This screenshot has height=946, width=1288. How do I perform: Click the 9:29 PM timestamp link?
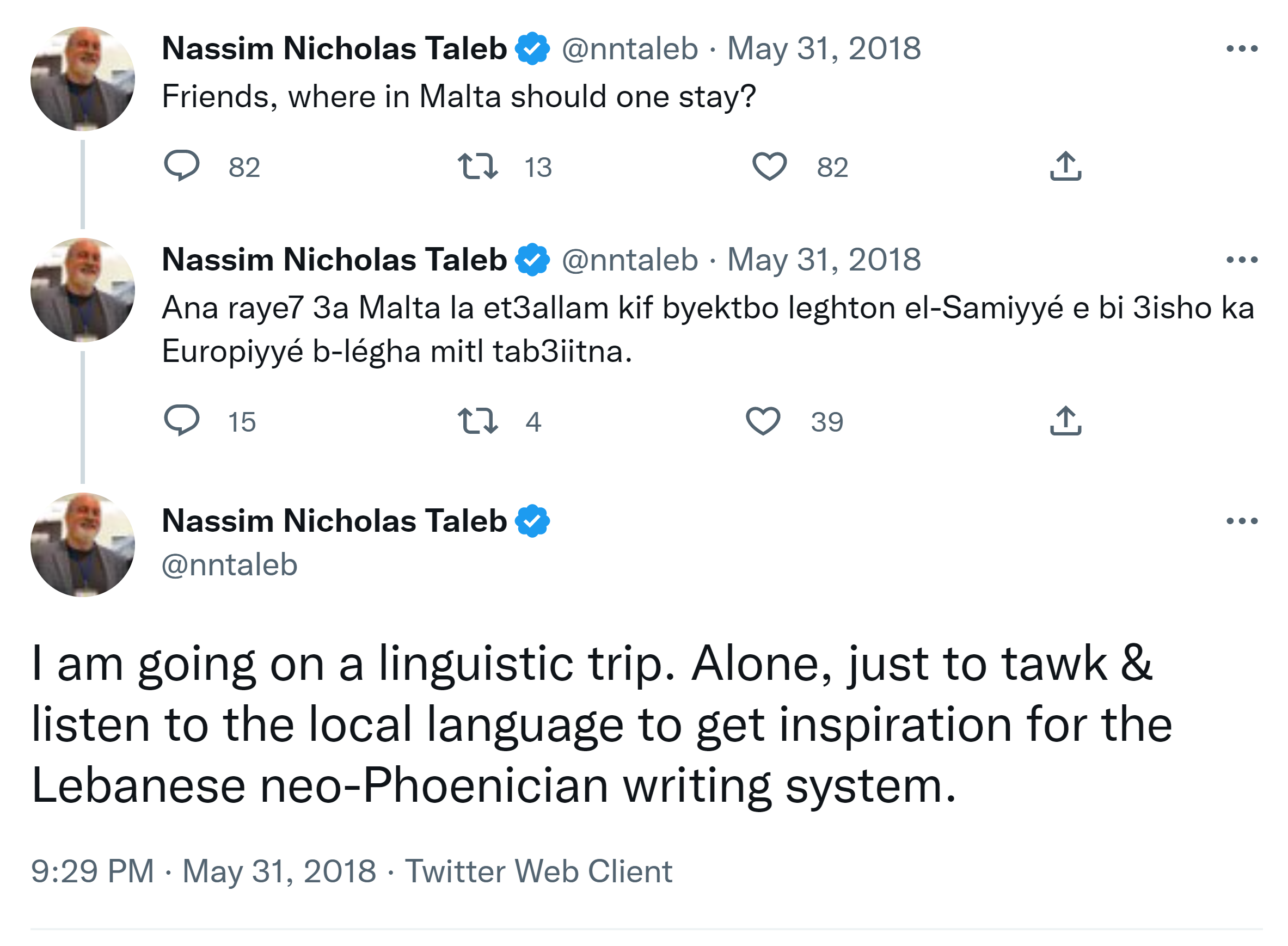click(x=92, y=871)
